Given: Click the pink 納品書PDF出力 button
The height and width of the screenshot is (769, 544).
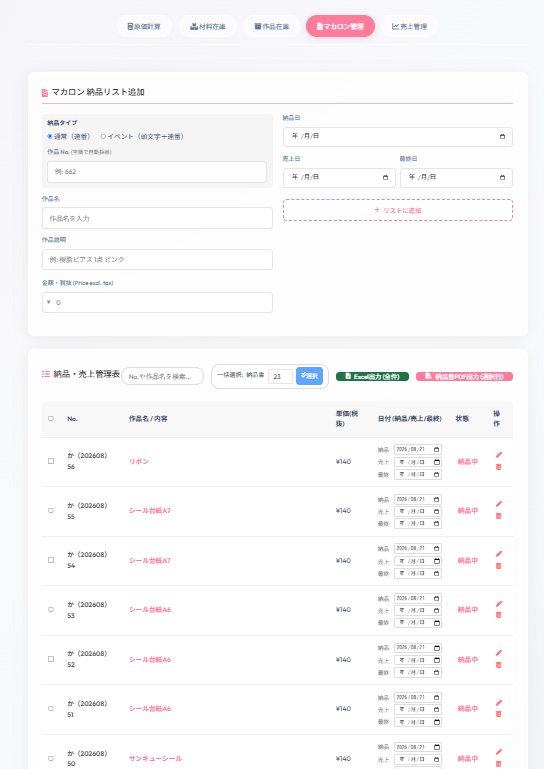Looking at the screenshot, I should pos(464,377).
